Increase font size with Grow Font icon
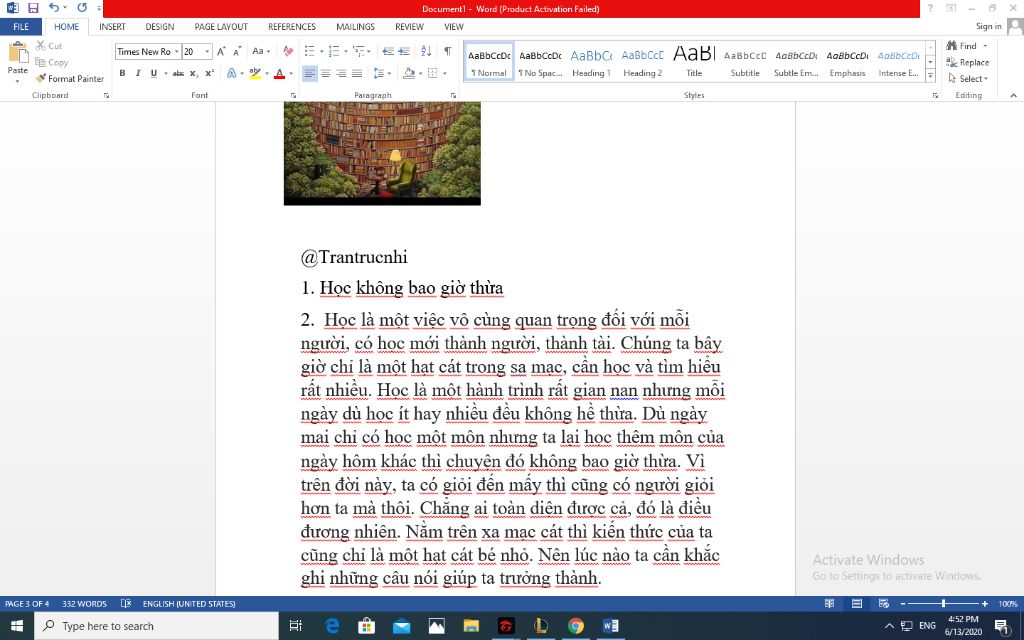The width and height of the screenshot is (1024, 640). click(221, 52)
